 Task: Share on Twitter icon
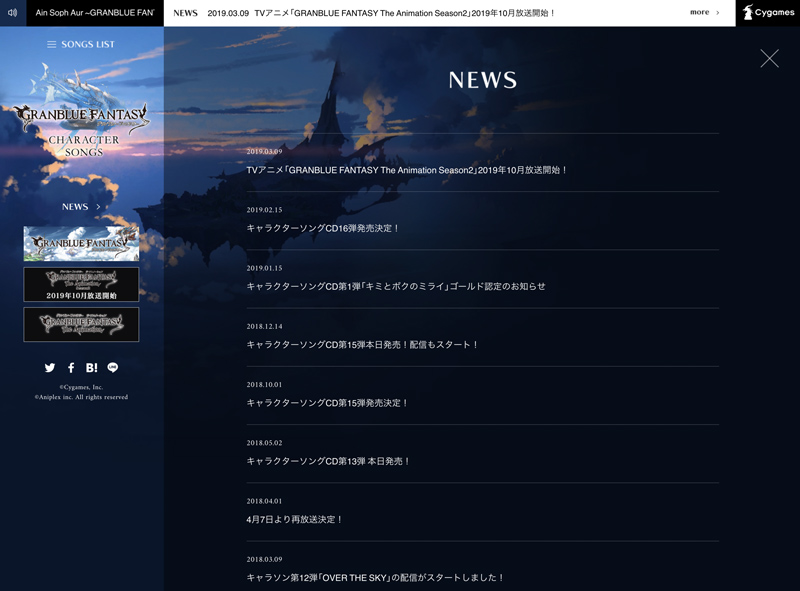tap(50, 368)
